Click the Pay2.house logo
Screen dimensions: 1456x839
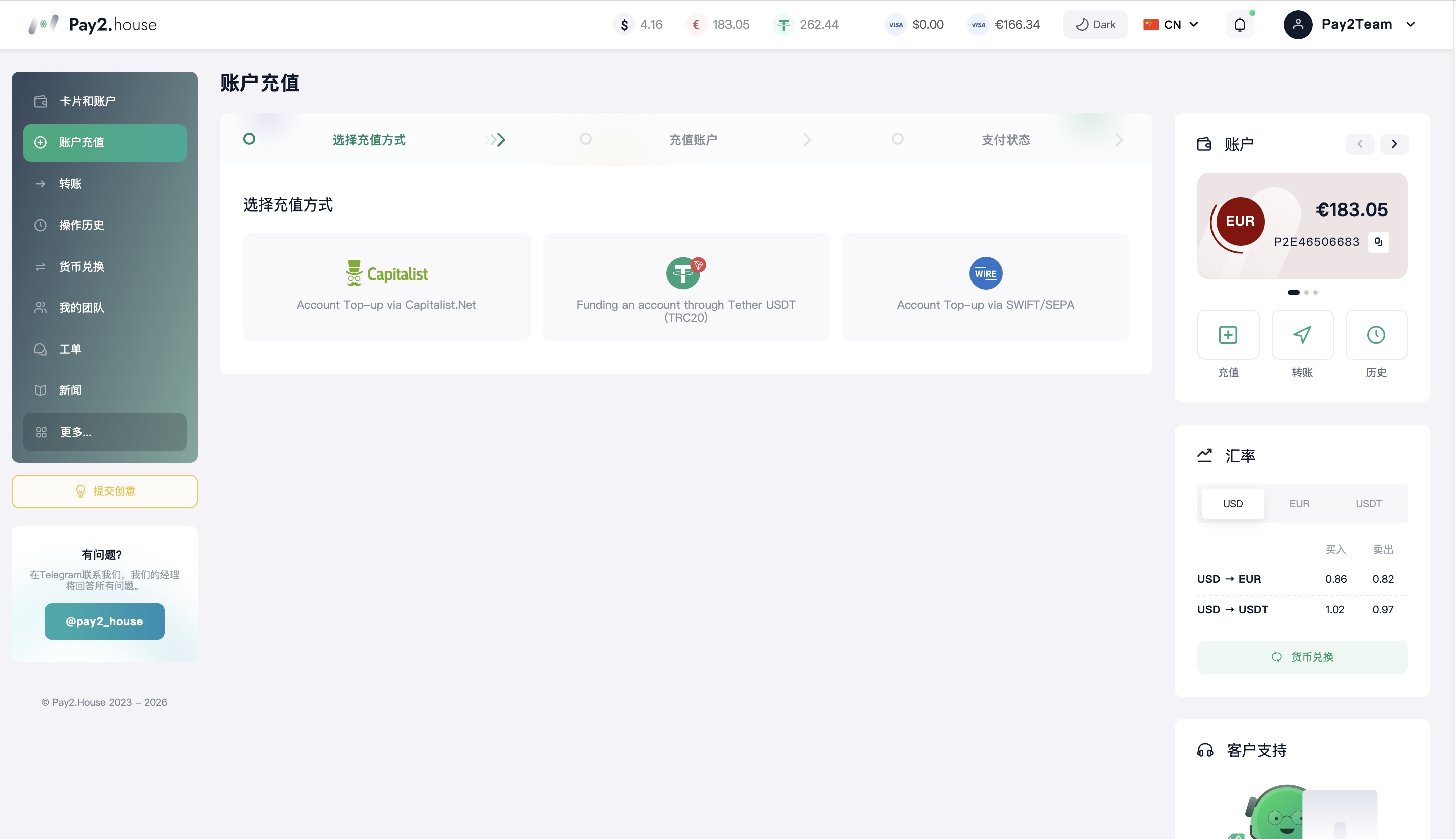coord(92,24)
